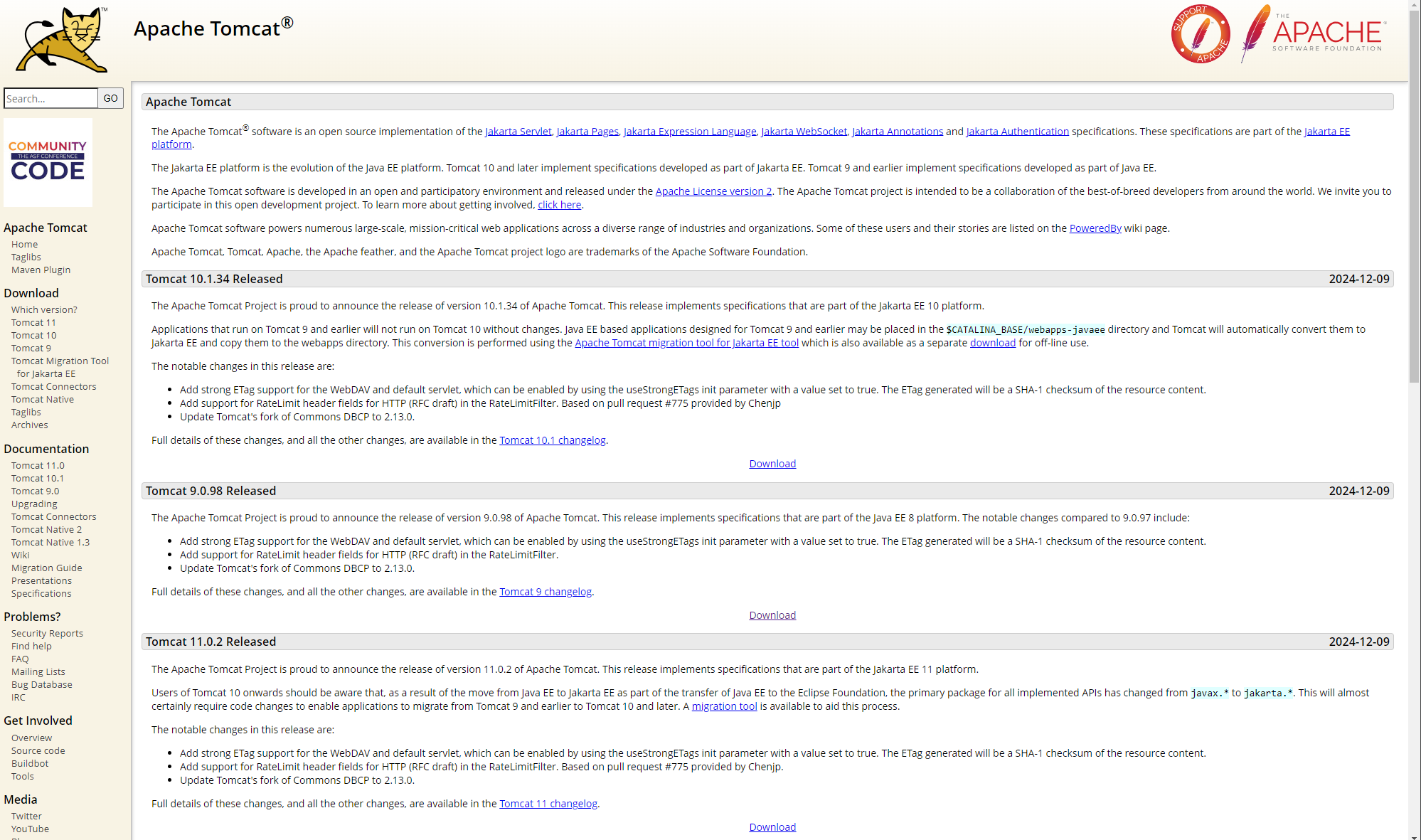Open the Tomcat 10.1 changelog link
The height and width of the screenshot is (840, 1421).
(552, 440)
